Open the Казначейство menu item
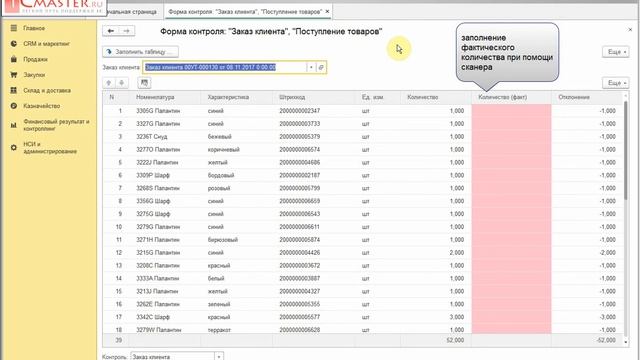Viewport: 640px width, 360px height. point(42,106)
